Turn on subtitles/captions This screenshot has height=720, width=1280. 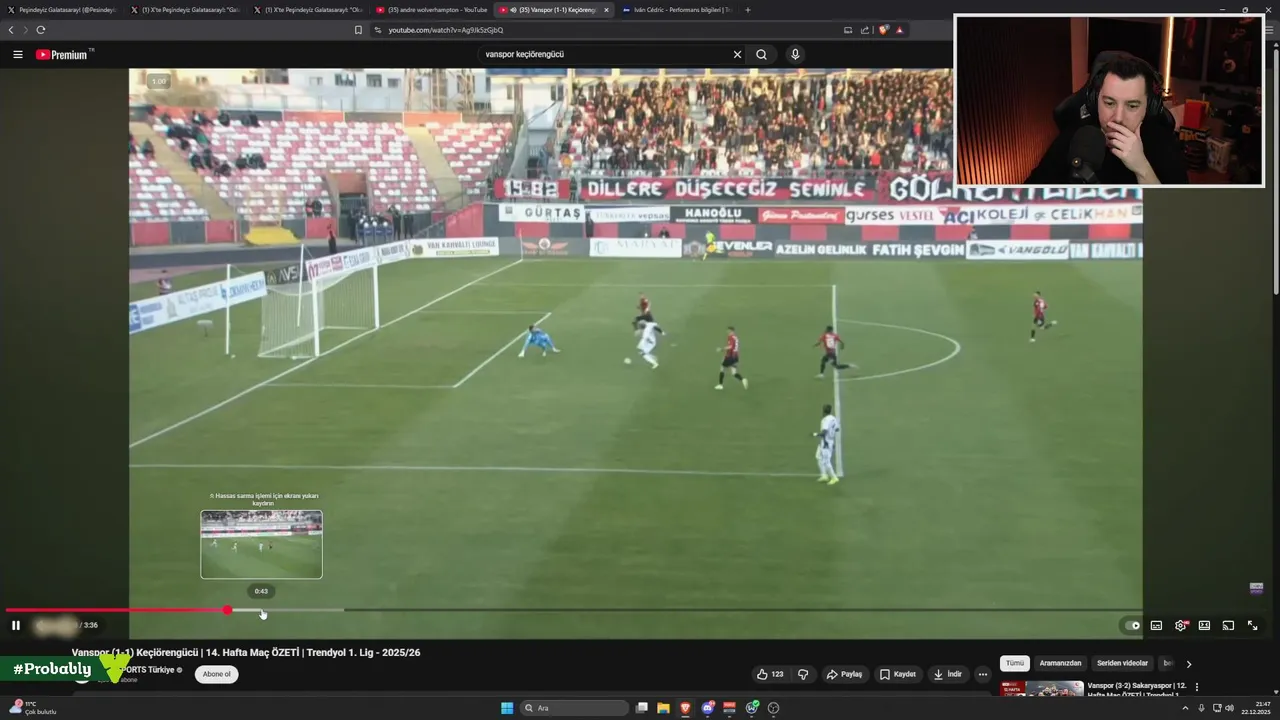click(x=1156, y=625)
